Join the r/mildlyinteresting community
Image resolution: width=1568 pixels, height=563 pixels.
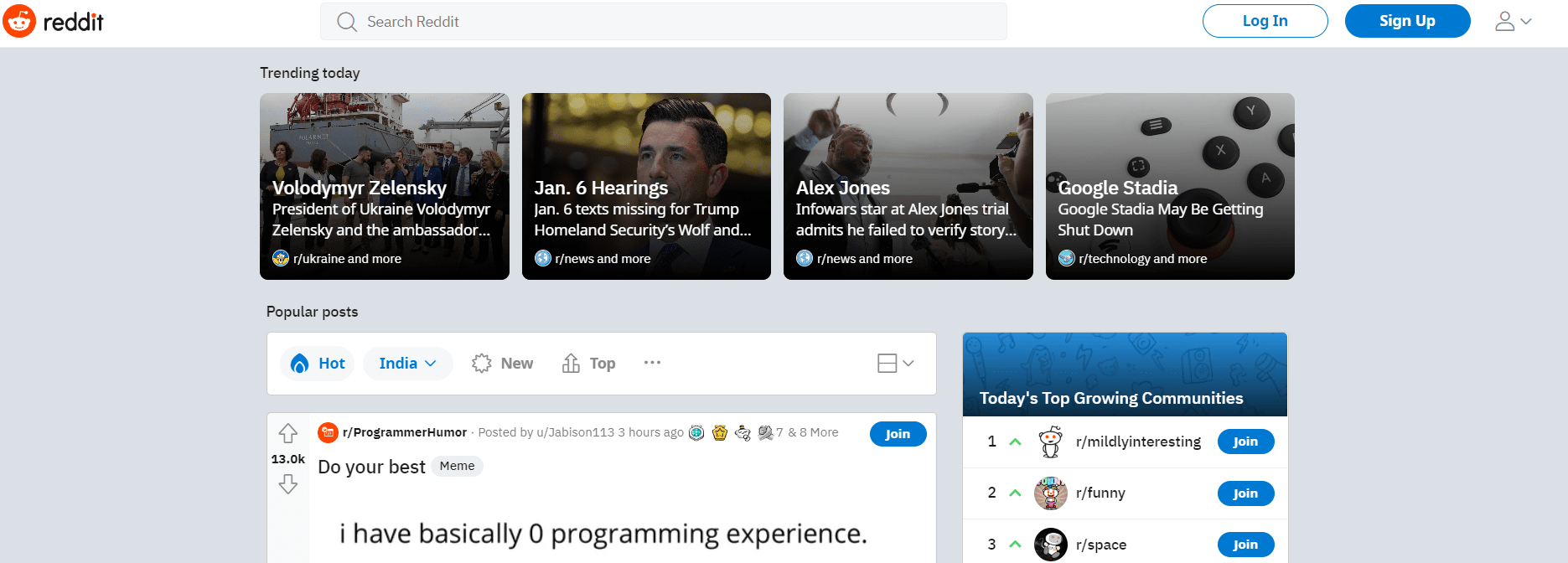click(x=1246, y=442)
